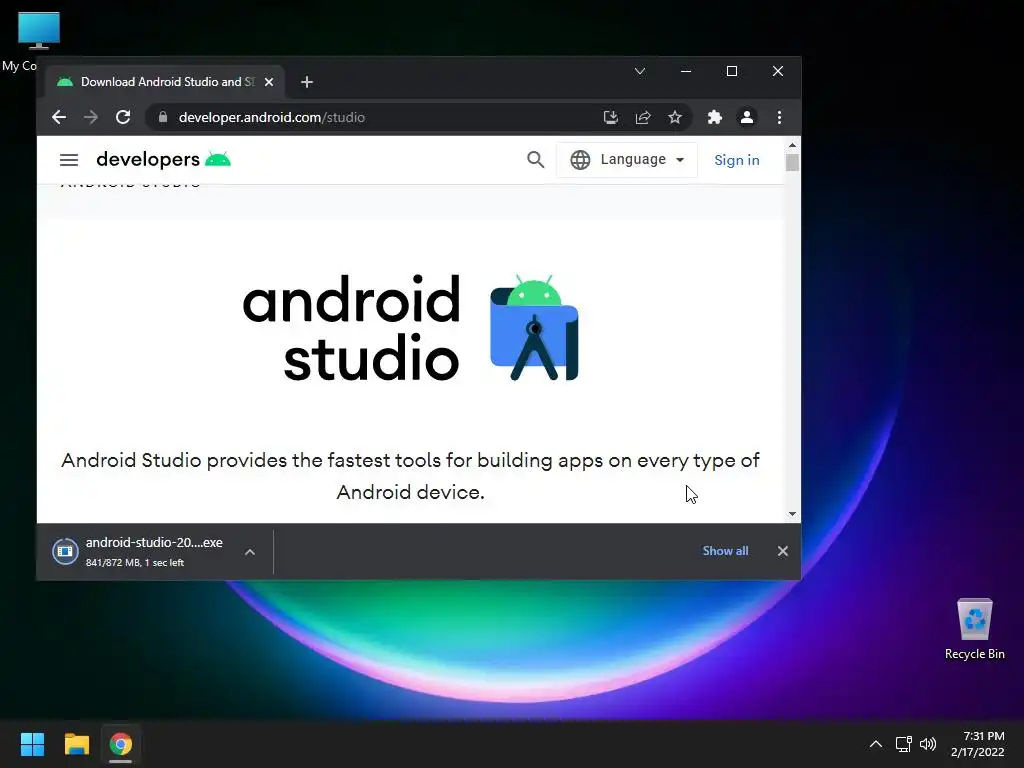
Task: Click the volume speaker tray icon
Action: (x=927, y=744)
